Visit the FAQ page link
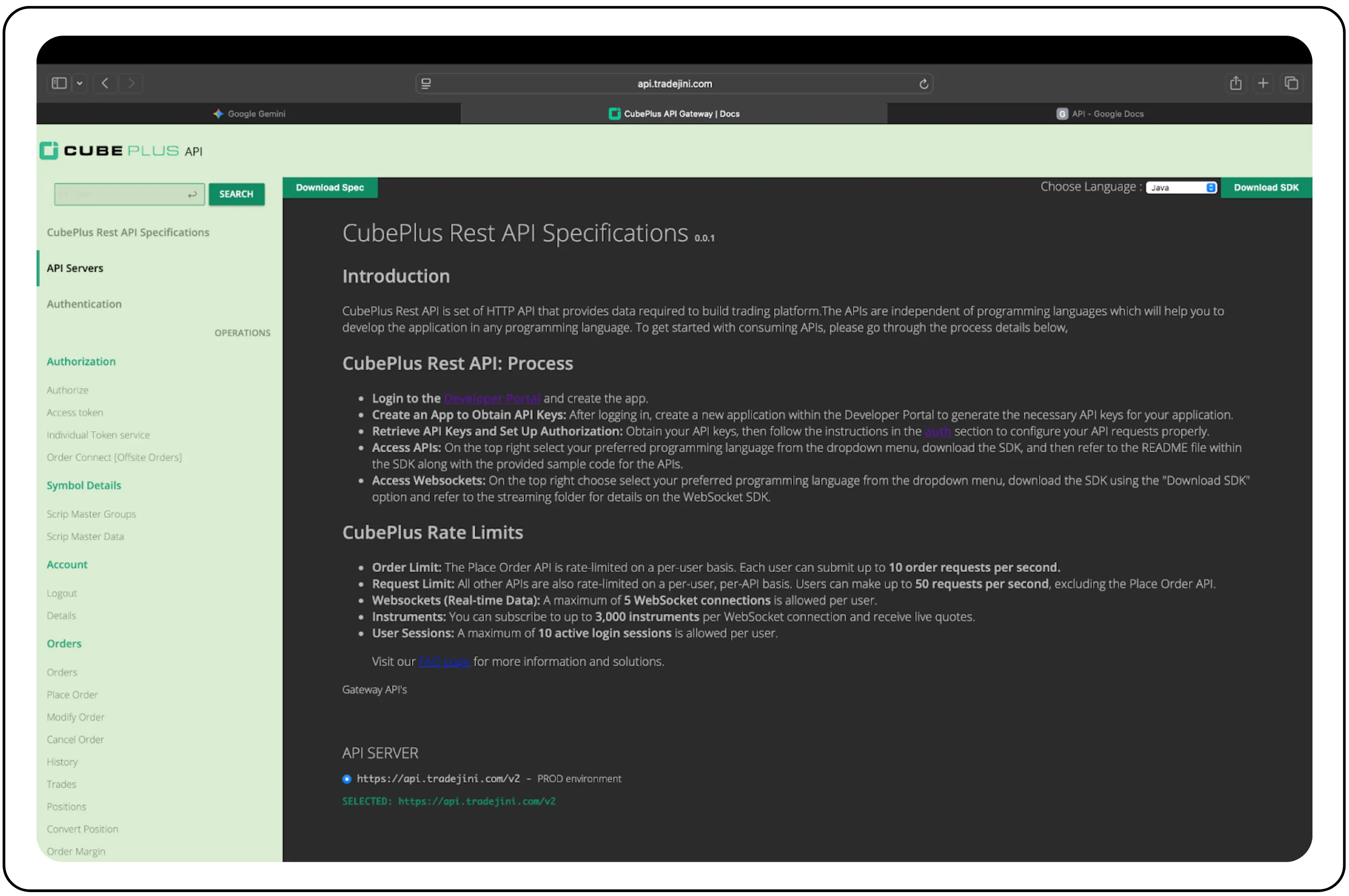Image resolution: width=1349 pixels, height=896 pixels. point(444,661)
